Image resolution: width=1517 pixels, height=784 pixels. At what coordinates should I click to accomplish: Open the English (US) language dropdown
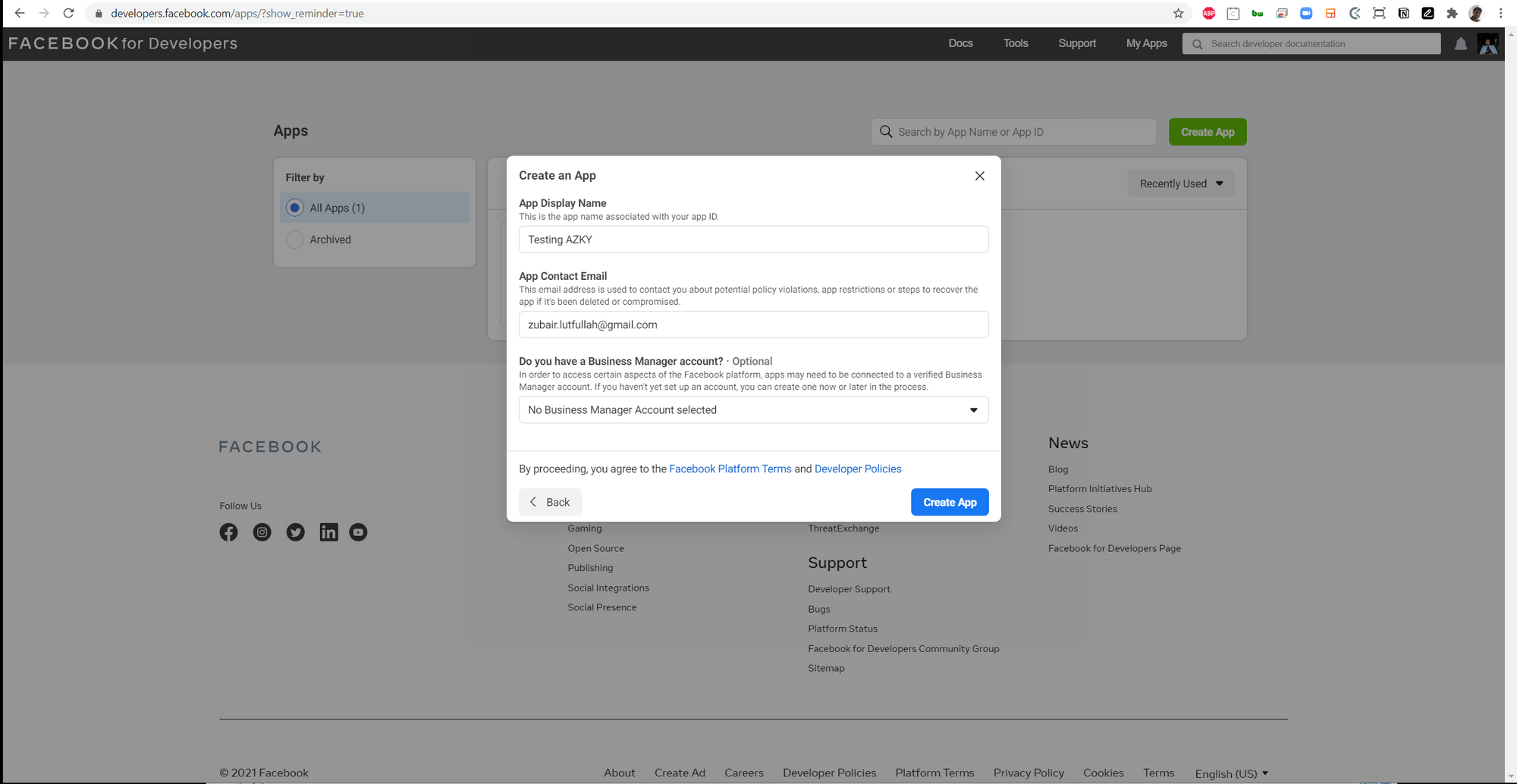pos(1231,773)
